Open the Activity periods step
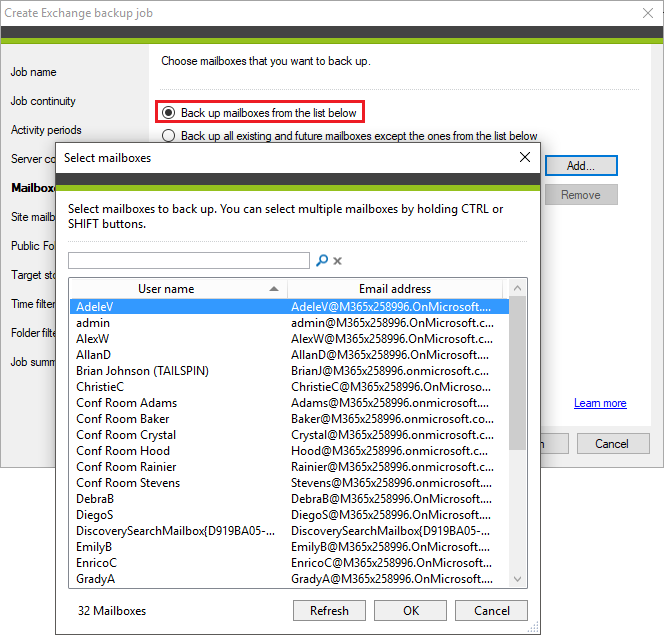Image resolution: width=664 pixels, height=635 pixels. click(46, 130)
